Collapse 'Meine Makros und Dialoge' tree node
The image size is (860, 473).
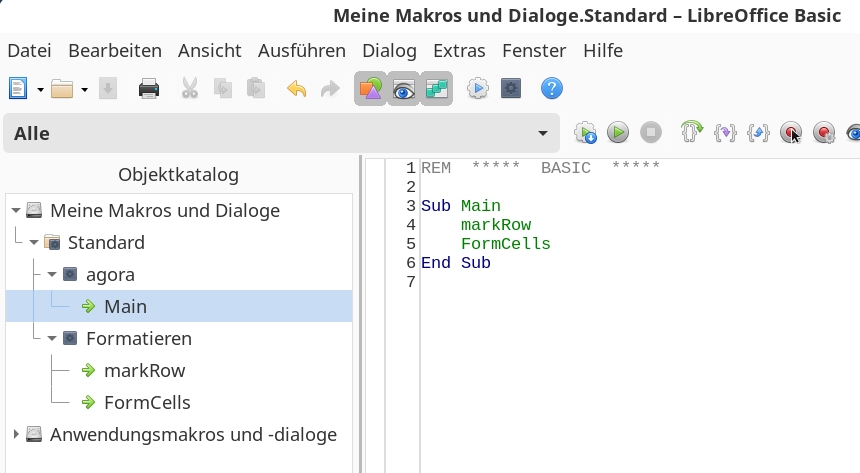(16, 211)
